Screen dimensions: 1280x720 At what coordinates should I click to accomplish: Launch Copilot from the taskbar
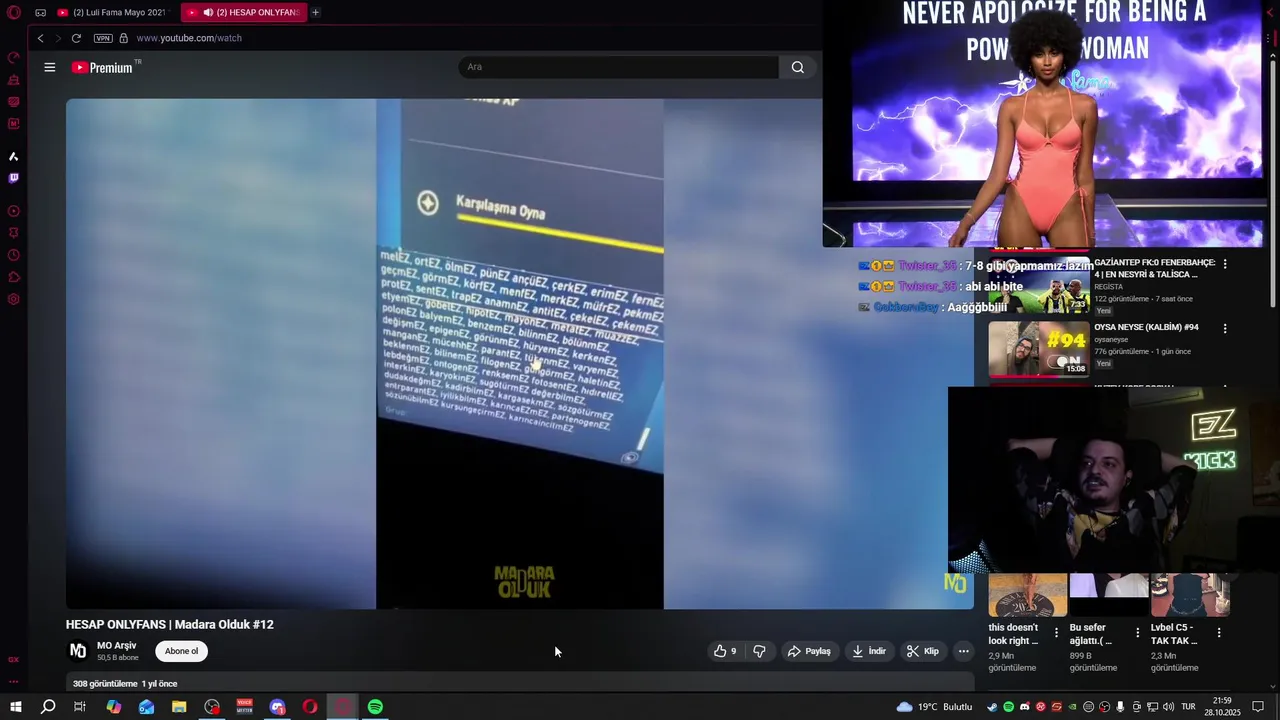[114, 707]
